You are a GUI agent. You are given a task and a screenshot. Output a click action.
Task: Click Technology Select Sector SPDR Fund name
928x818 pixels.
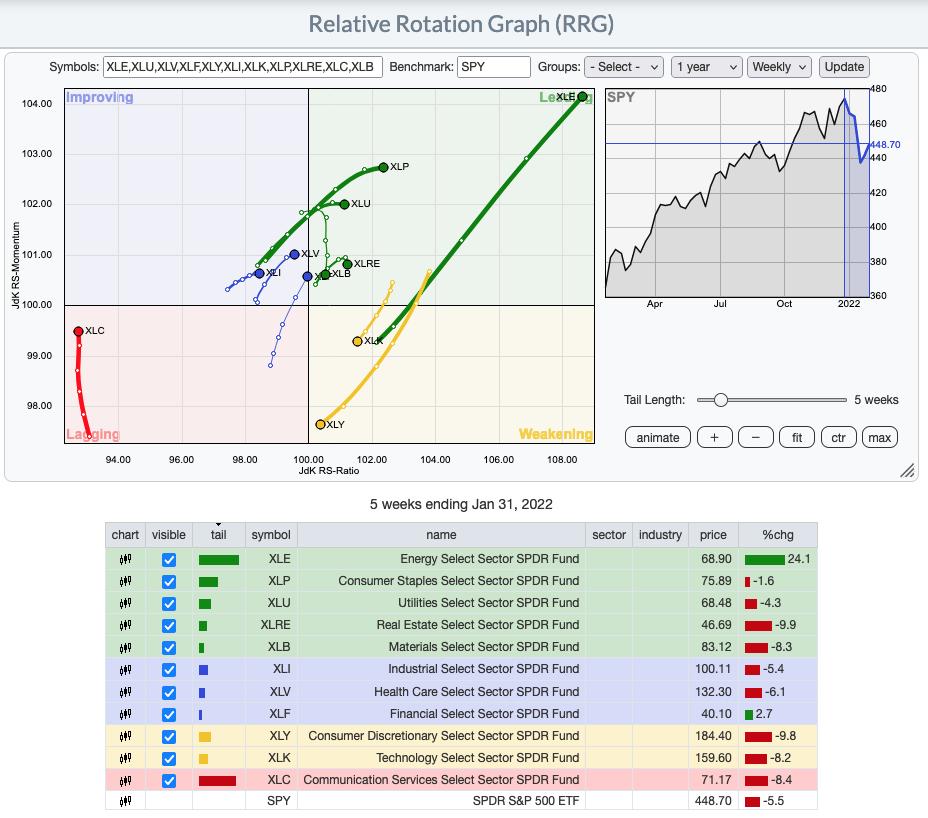pyautogui.click(x=478, y=758)
